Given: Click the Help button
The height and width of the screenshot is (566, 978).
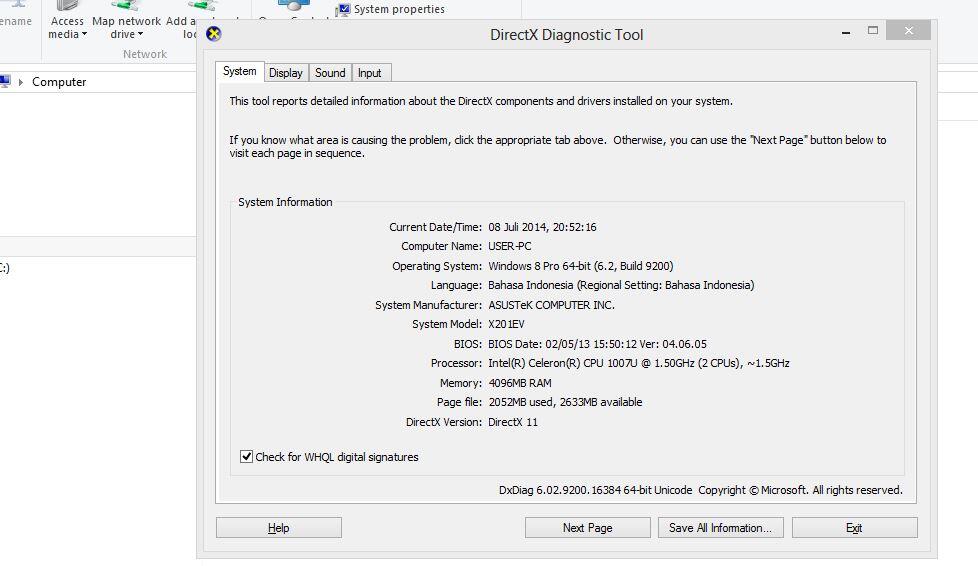Looking at the screenshot, I should click(279, 528).
